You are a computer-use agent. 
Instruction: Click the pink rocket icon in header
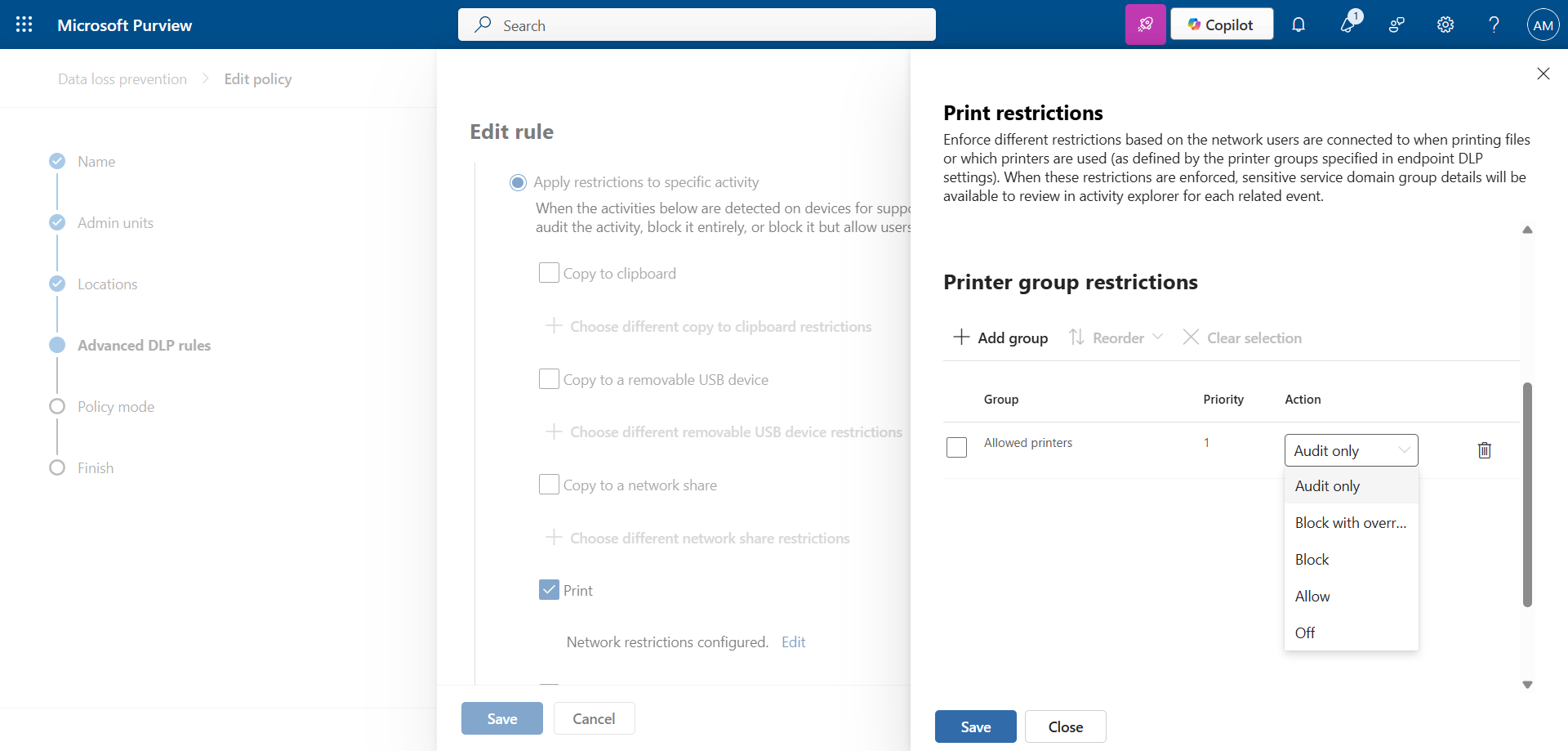1145,25
